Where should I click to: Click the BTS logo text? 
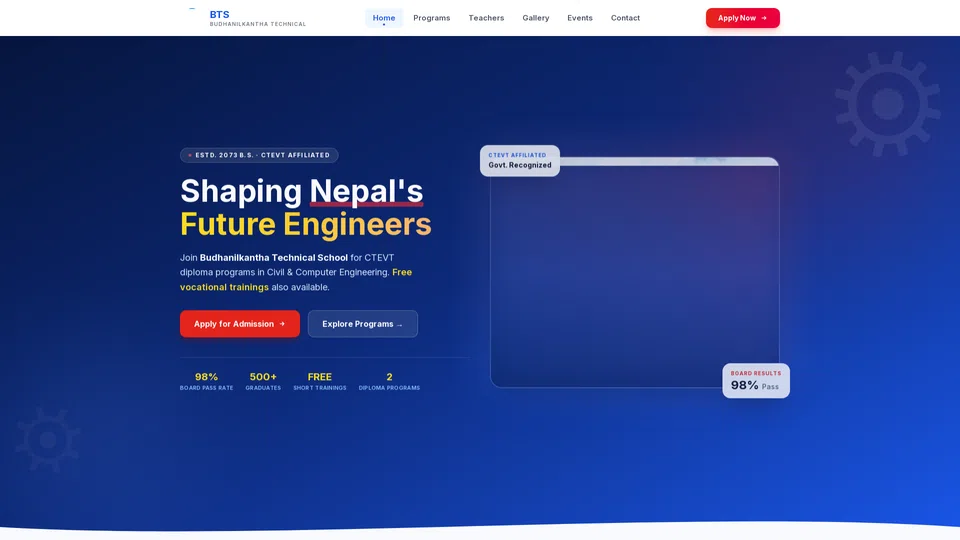pos(219,14)
